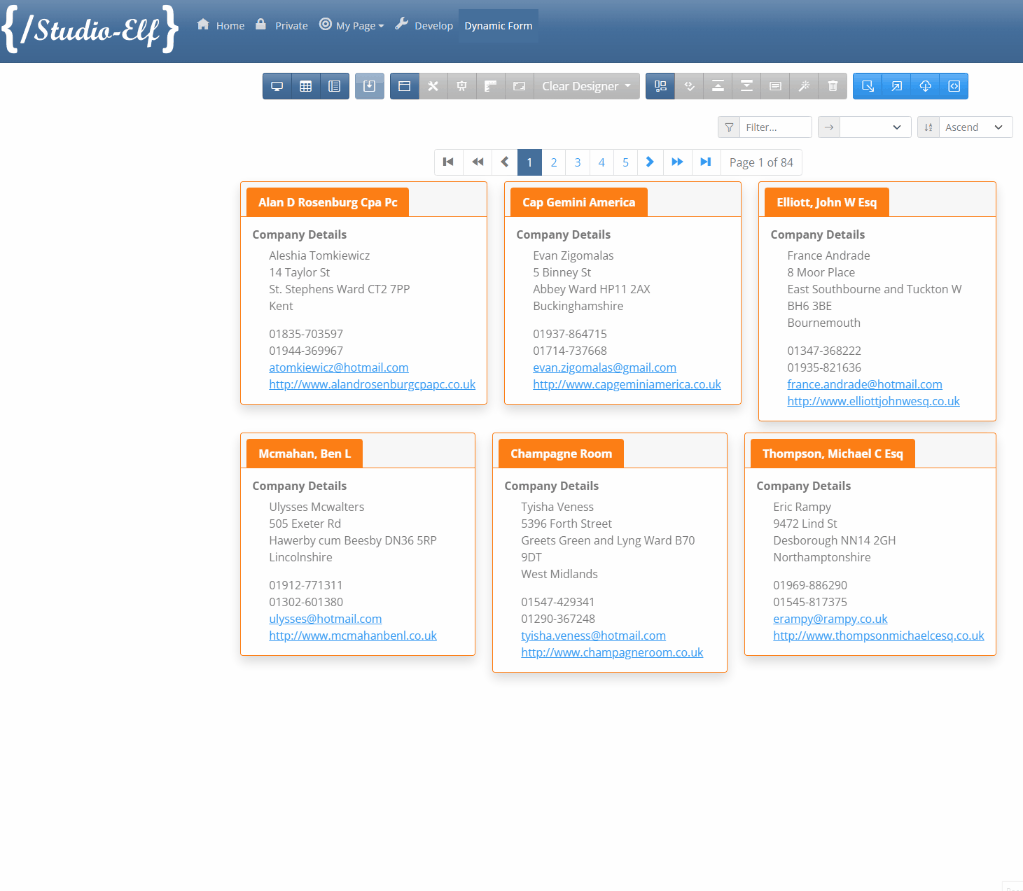Open the erampy@rampy.co.uk email link
Screen dimensions: 1023x891
click(831, 619)
